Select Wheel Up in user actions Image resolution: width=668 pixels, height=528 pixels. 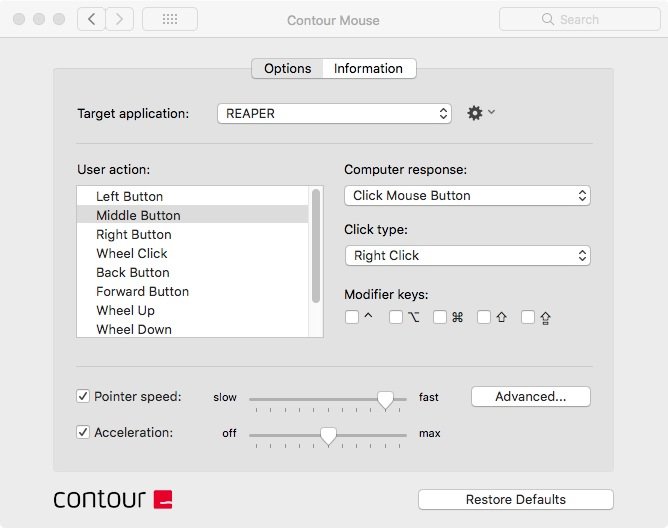193,310
